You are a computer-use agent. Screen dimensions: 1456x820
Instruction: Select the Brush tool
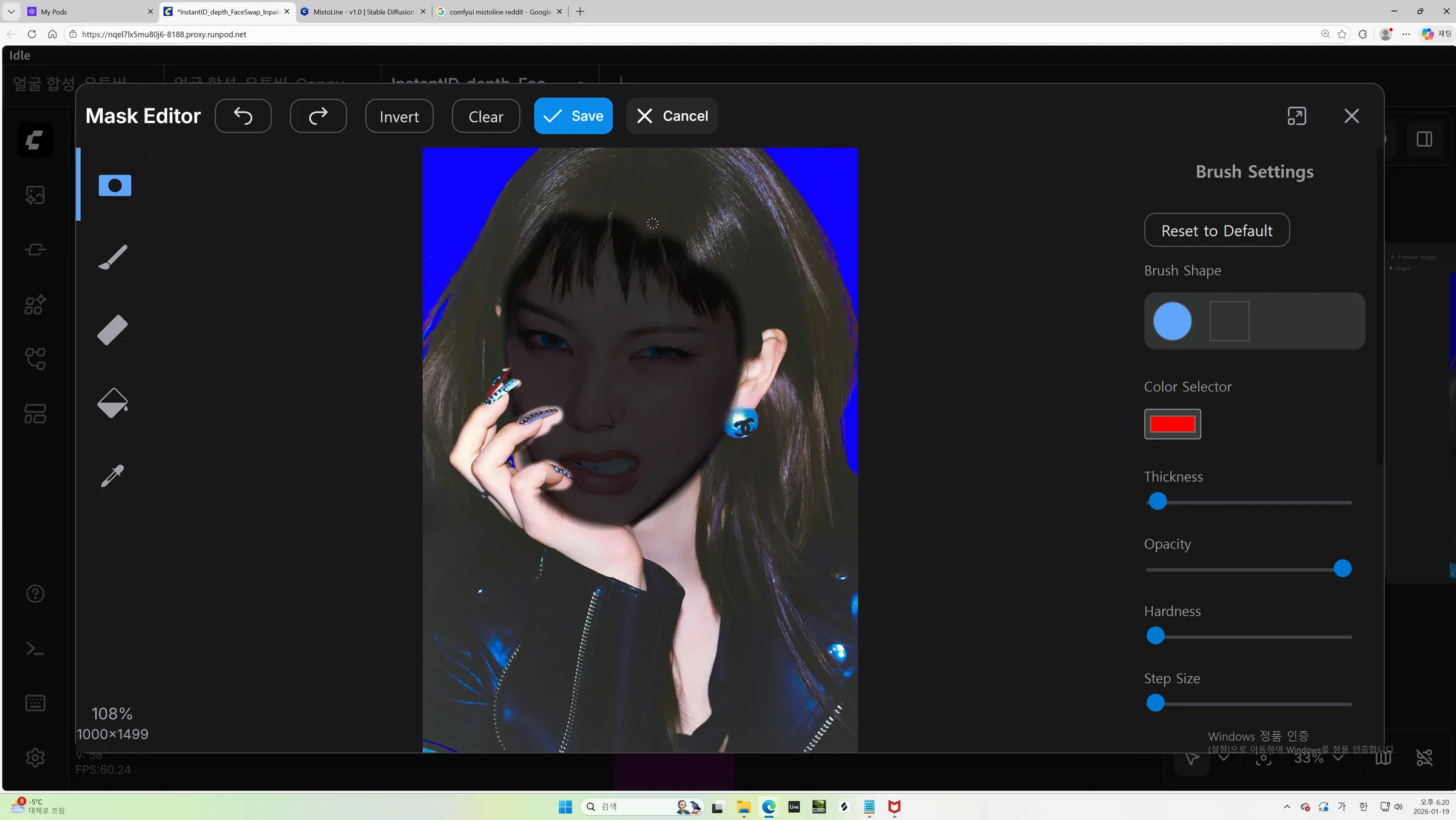(x=113, y=257)
